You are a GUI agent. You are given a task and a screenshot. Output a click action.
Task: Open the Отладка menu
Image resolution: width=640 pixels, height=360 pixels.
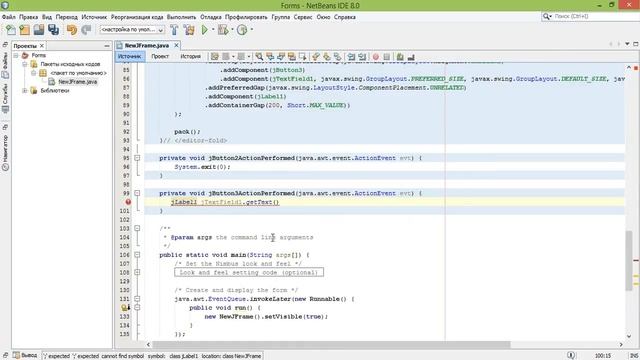tap(211, 17)
